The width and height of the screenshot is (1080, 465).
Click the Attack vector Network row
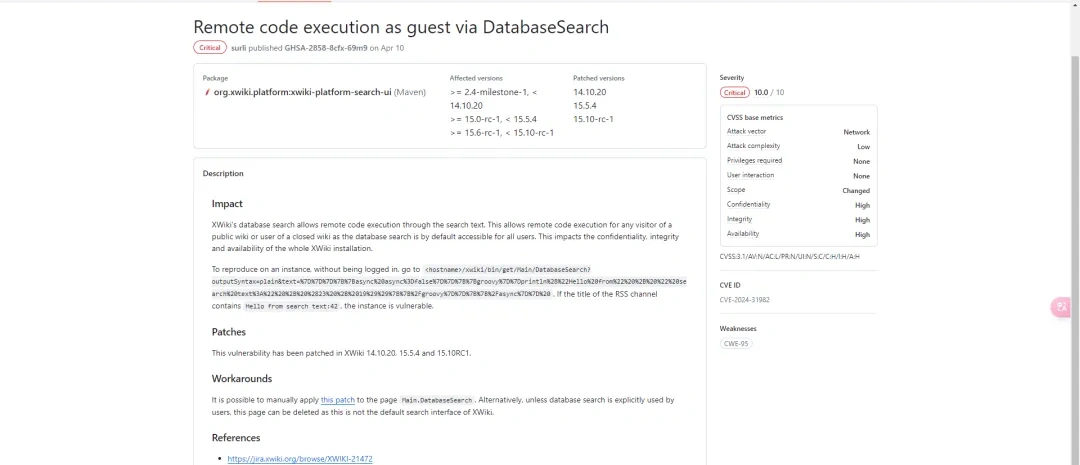point(798,132)
